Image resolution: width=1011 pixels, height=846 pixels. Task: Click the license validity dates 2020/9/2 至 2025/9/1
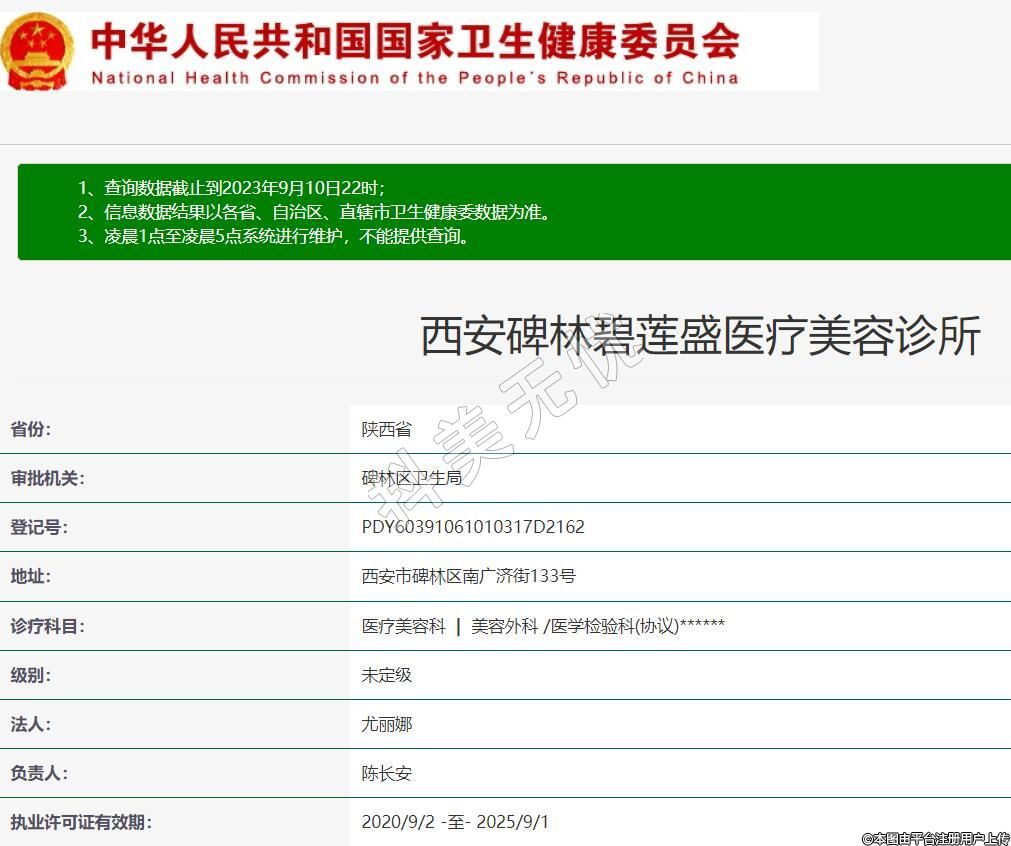point(455,822)
